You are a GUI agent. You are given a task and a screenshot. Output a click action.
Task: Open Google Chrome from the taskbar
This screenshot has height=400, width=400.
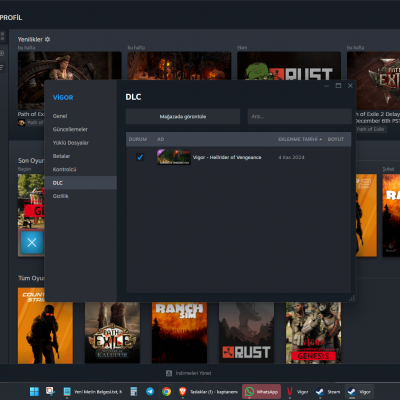click(x=166, y=392)
